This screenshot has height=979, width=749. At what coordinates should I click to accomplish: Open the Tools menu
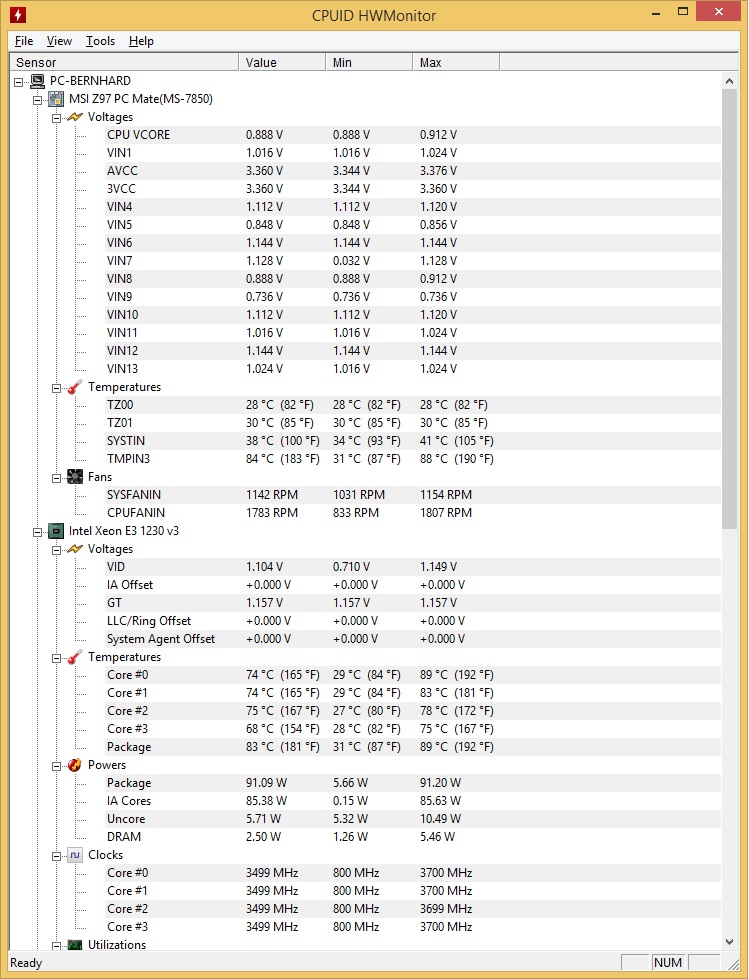click(100, 41)
